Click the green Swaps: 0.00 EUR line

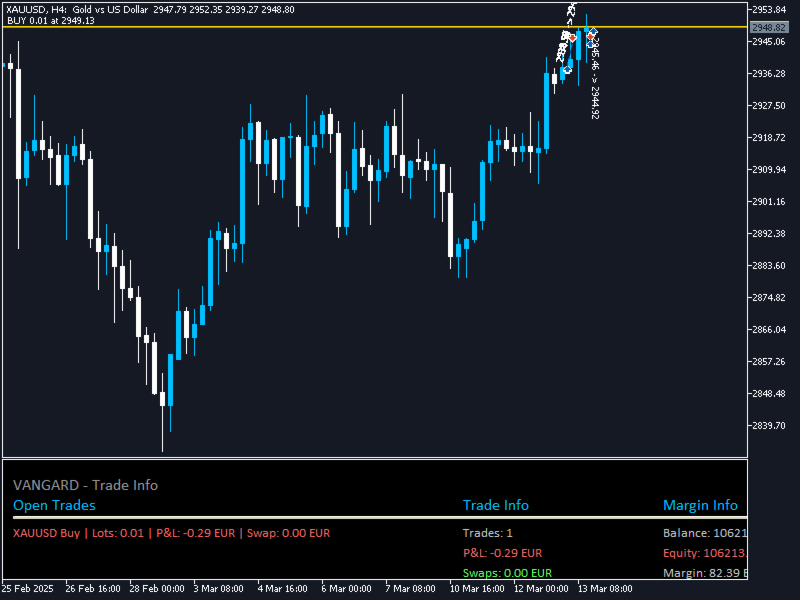pyautogui.click(x=507, y=573)
